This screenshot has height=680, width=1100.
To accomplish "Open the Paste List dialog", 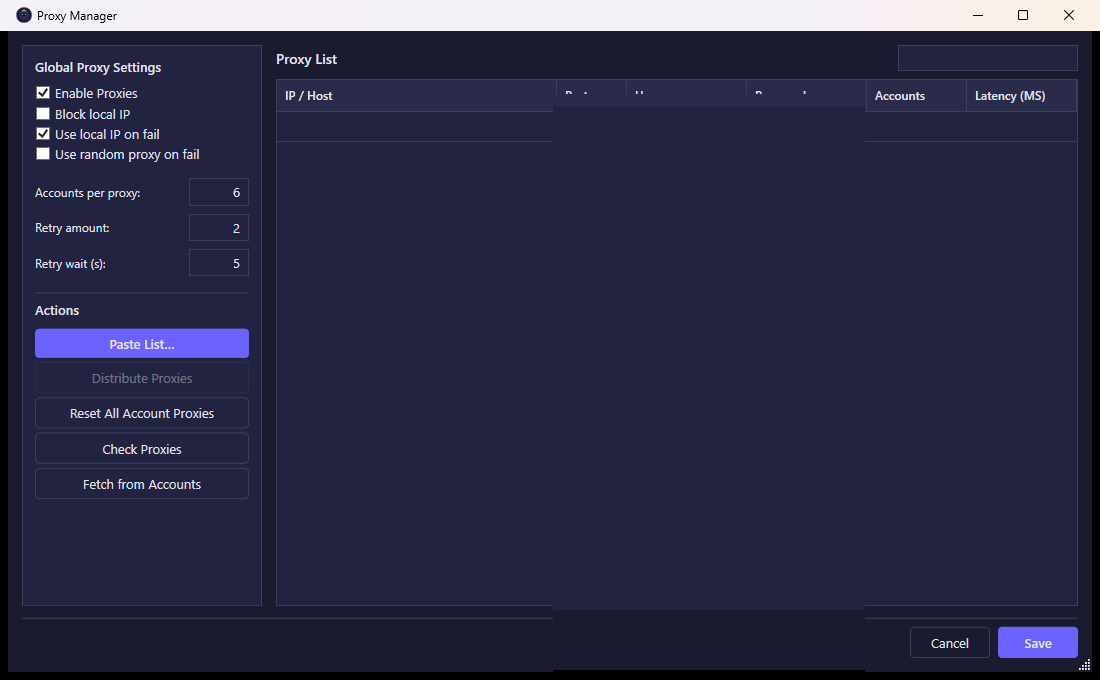I will 142,344.
